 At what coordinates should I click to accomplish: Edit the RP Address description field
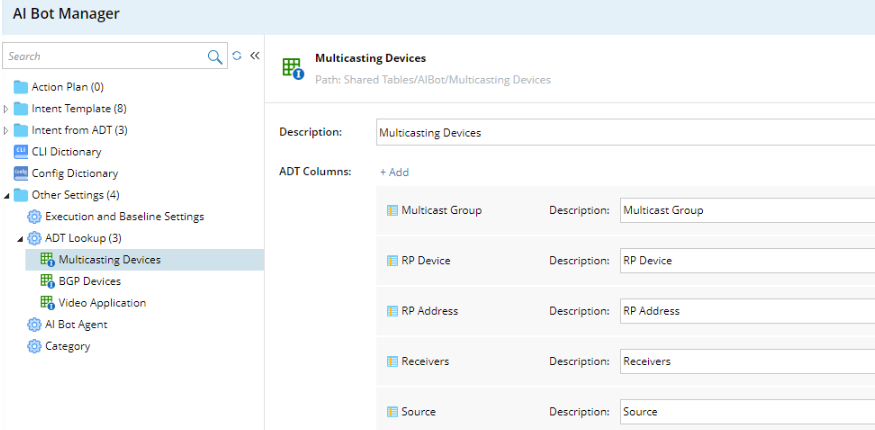[745, 311]
